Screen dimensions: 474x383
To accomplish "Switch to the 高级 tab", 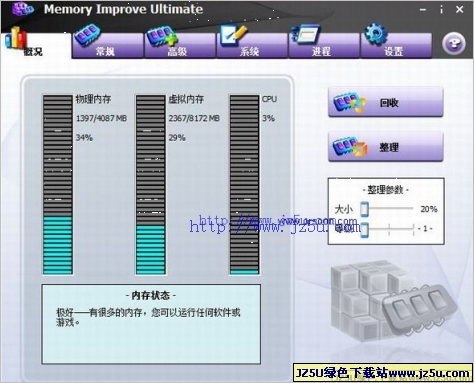I will click(180, 46).
